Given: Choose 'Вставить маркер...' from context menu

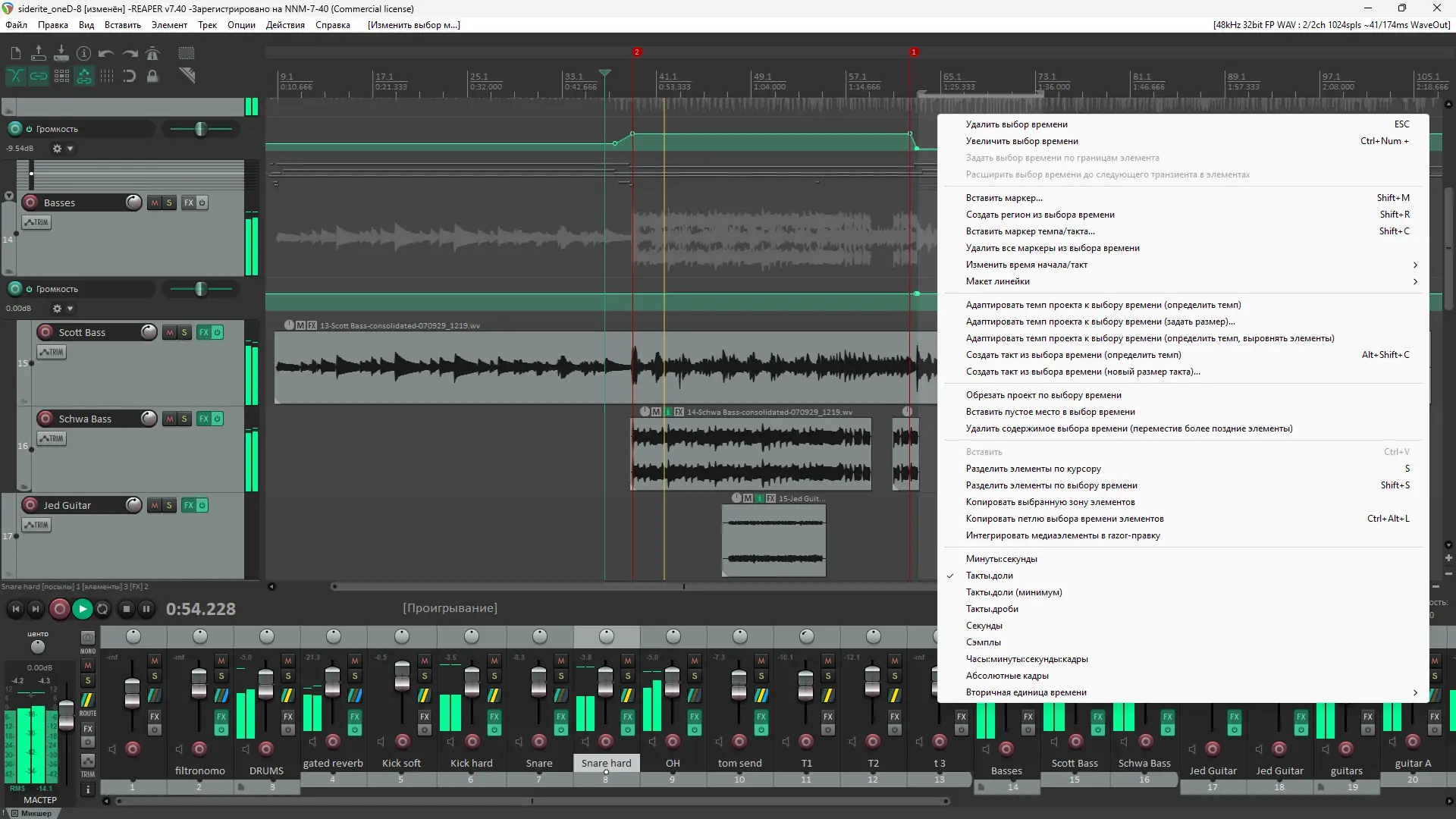Looking at the screenshot, I should (1004, 198).
